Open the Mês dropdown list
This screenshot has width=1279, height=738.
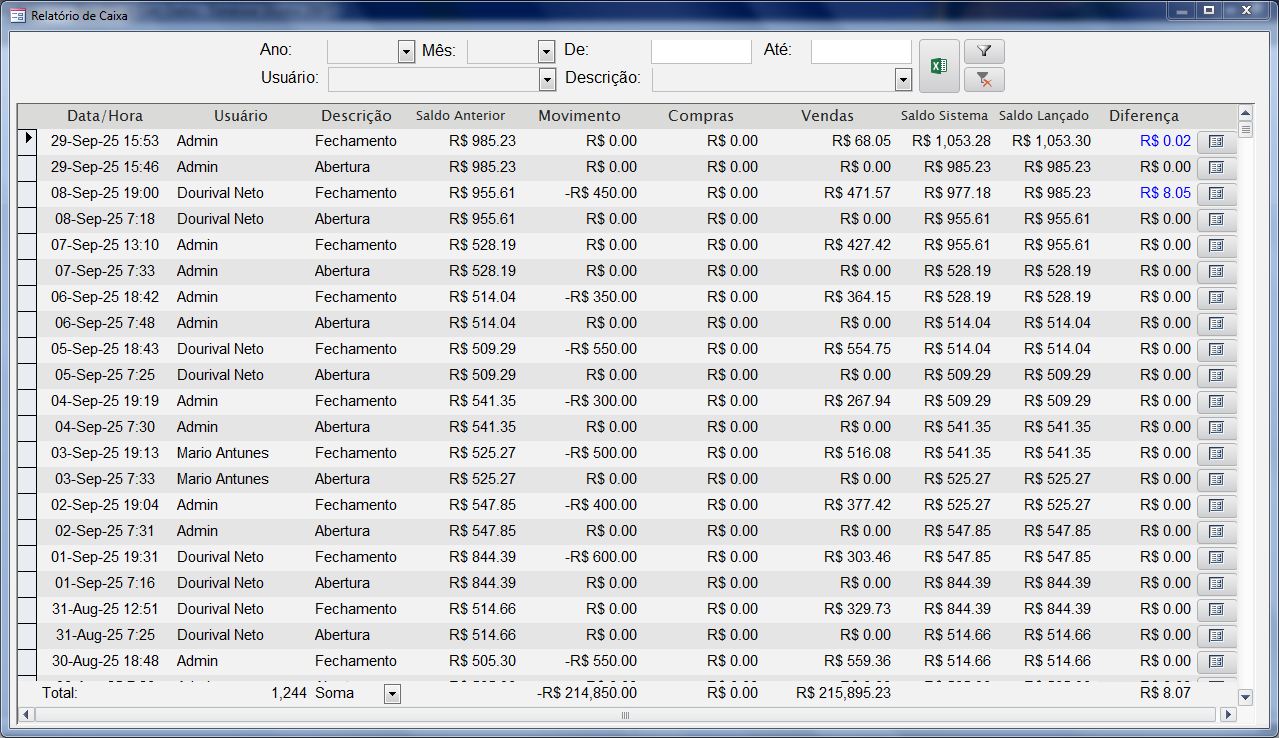(546, 52)
